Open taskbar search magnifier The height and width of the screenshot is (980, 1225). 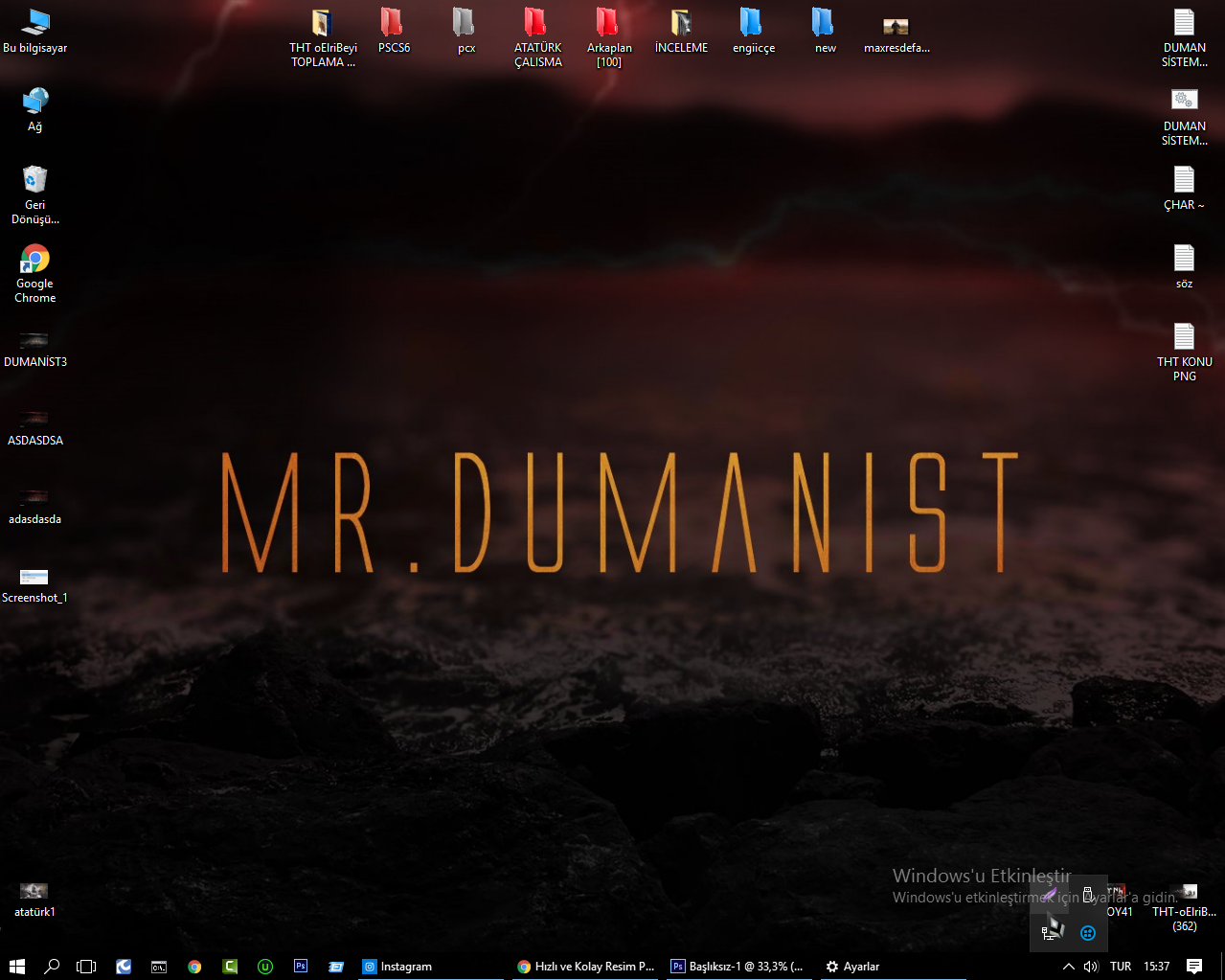pyautogui.click(x=53, y=967)
